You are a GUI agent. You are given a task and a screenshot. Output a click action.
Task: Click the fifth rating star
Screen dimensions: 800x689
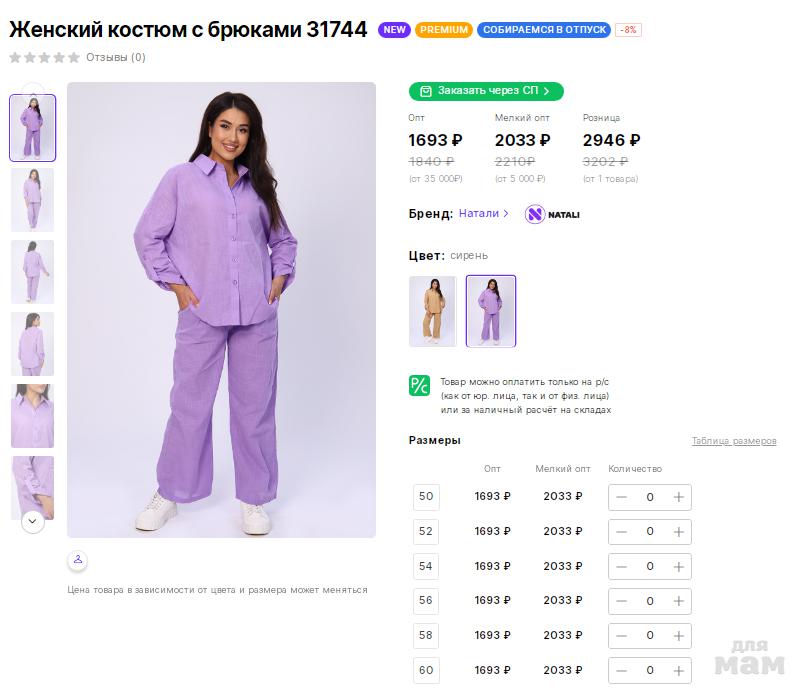tap(73, 58)
